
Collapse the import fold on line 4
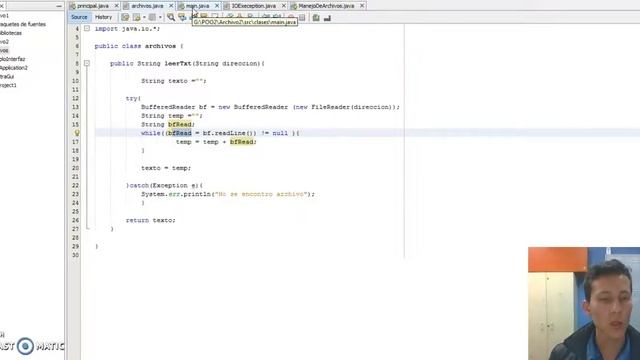[x=87, y=29]
